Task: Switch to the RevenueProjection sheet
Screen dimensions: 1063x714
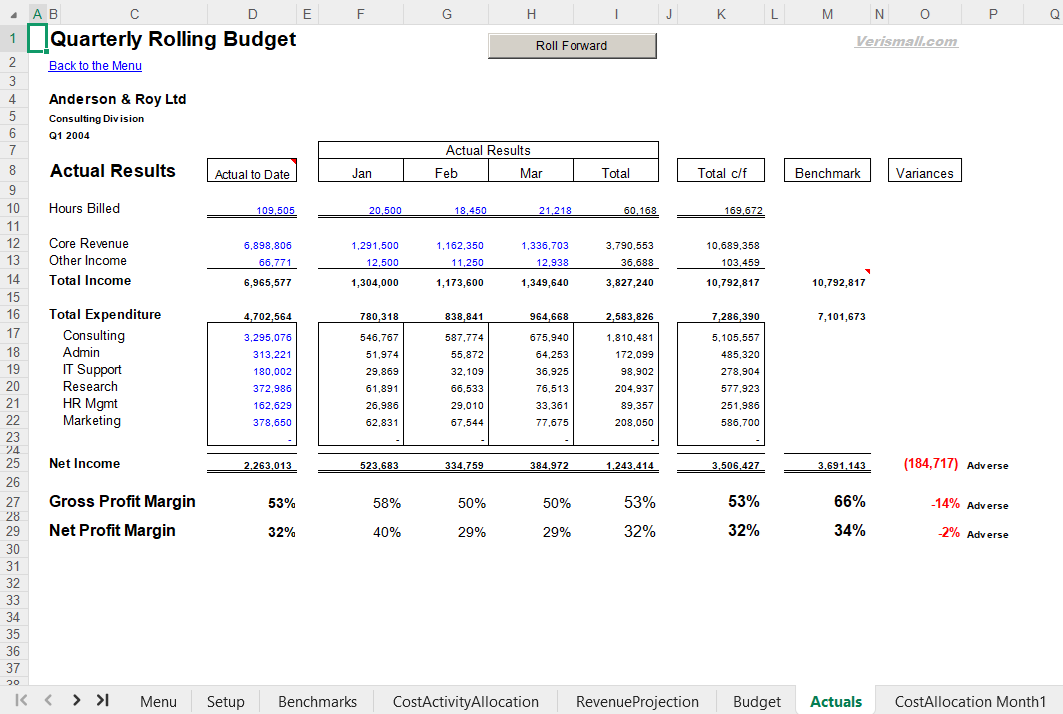Action: [637, 701]
